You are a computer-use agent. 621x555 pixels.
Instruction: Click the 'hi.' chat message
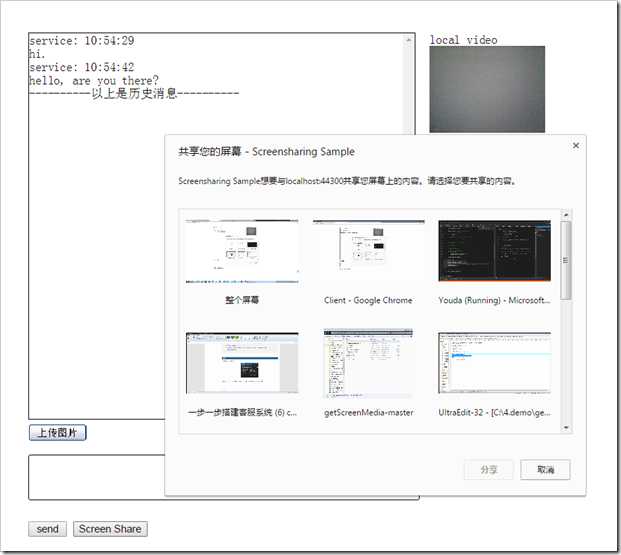[37, 54]
